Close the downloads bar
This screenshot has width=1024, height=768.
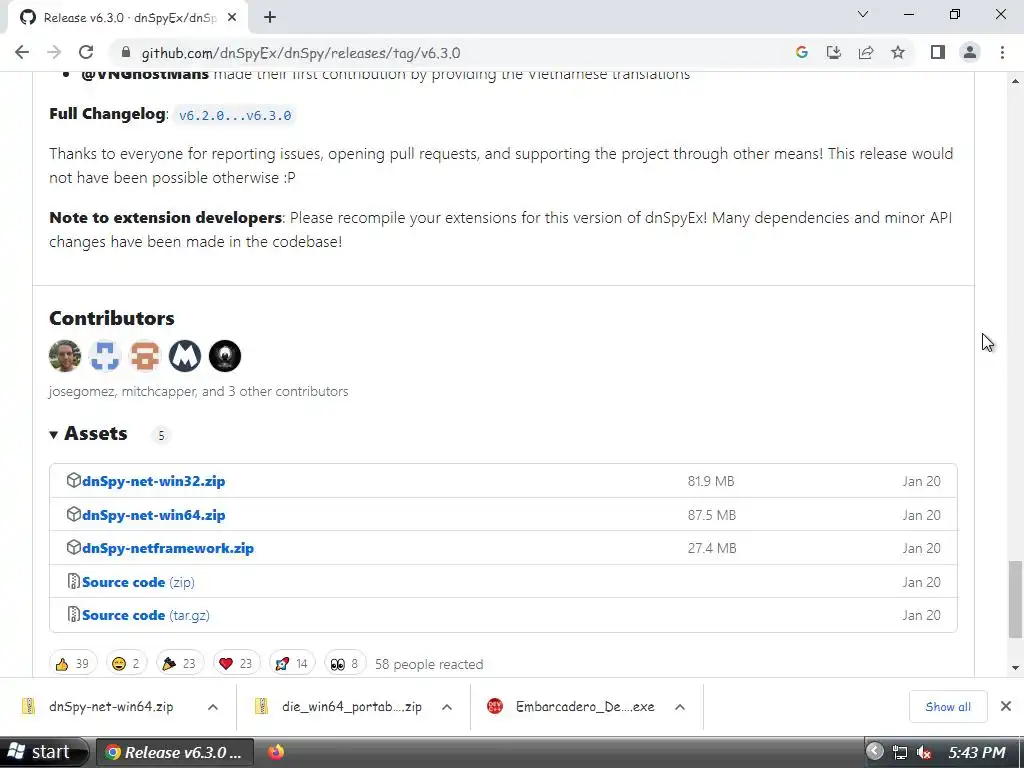(x=1006, y=706)
